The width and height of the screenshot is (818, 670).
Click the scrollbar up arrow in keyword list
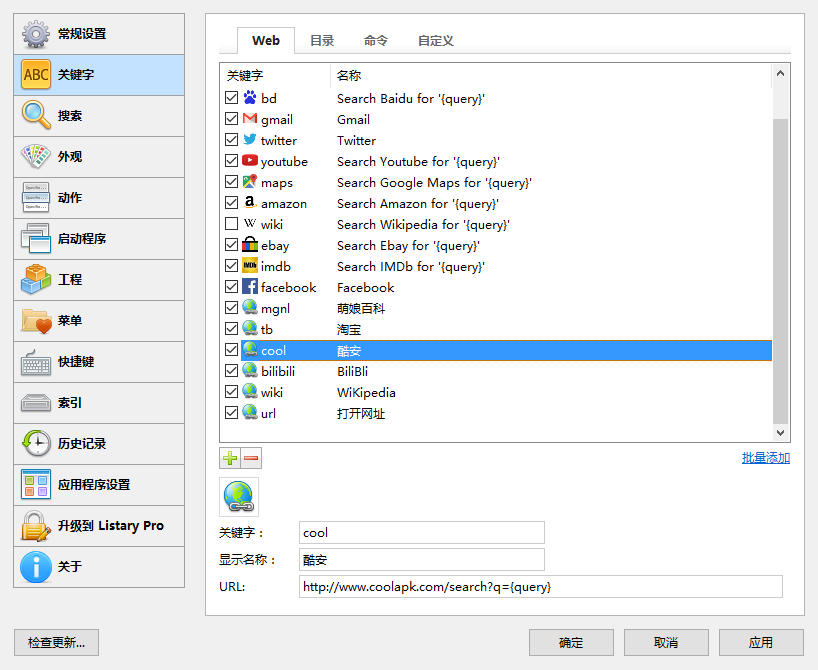pyautogui.click(x=780, y=74)
